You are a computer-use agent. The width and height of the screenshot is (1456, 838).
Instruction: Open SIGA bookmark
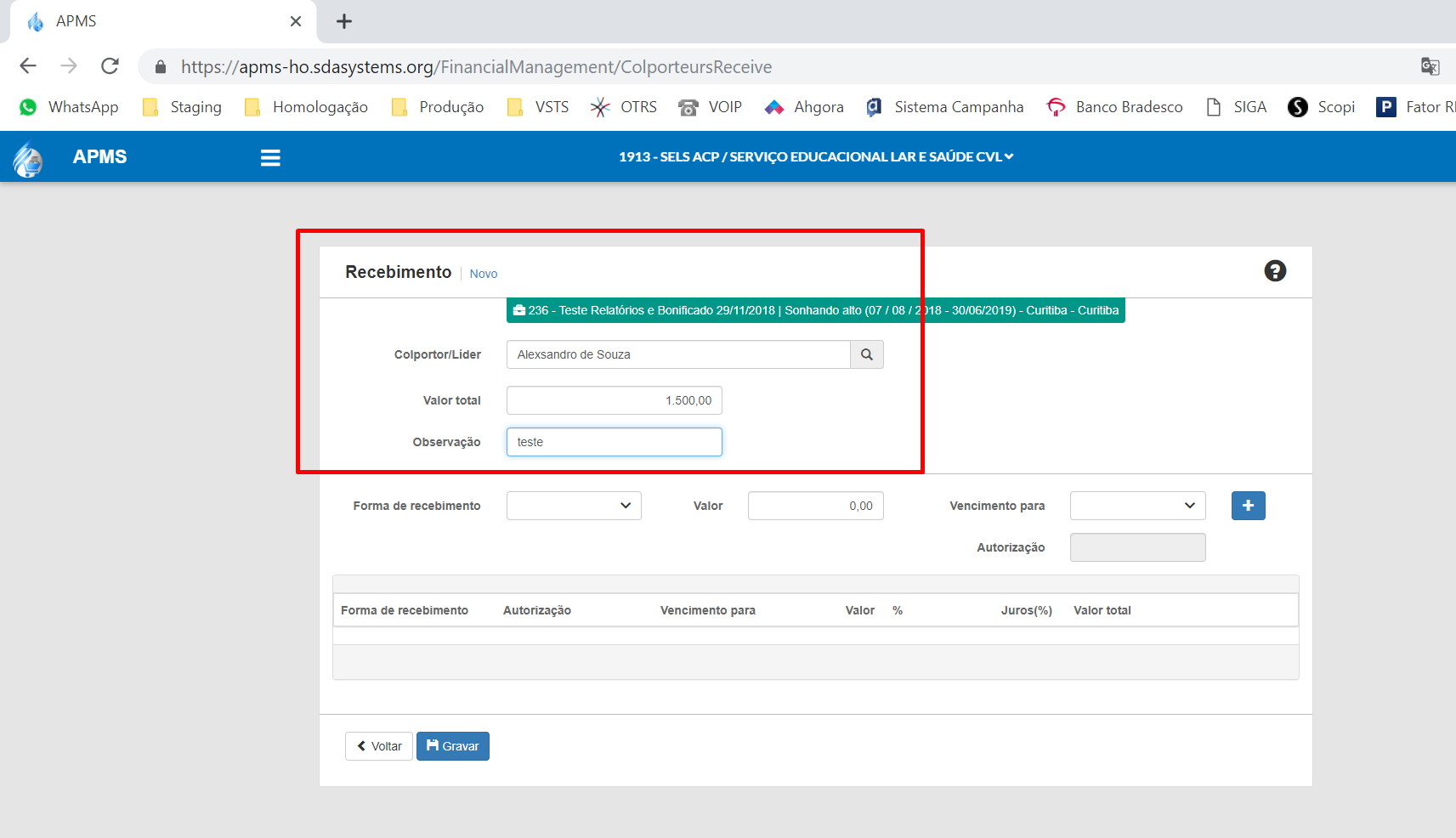(1236, 107)
